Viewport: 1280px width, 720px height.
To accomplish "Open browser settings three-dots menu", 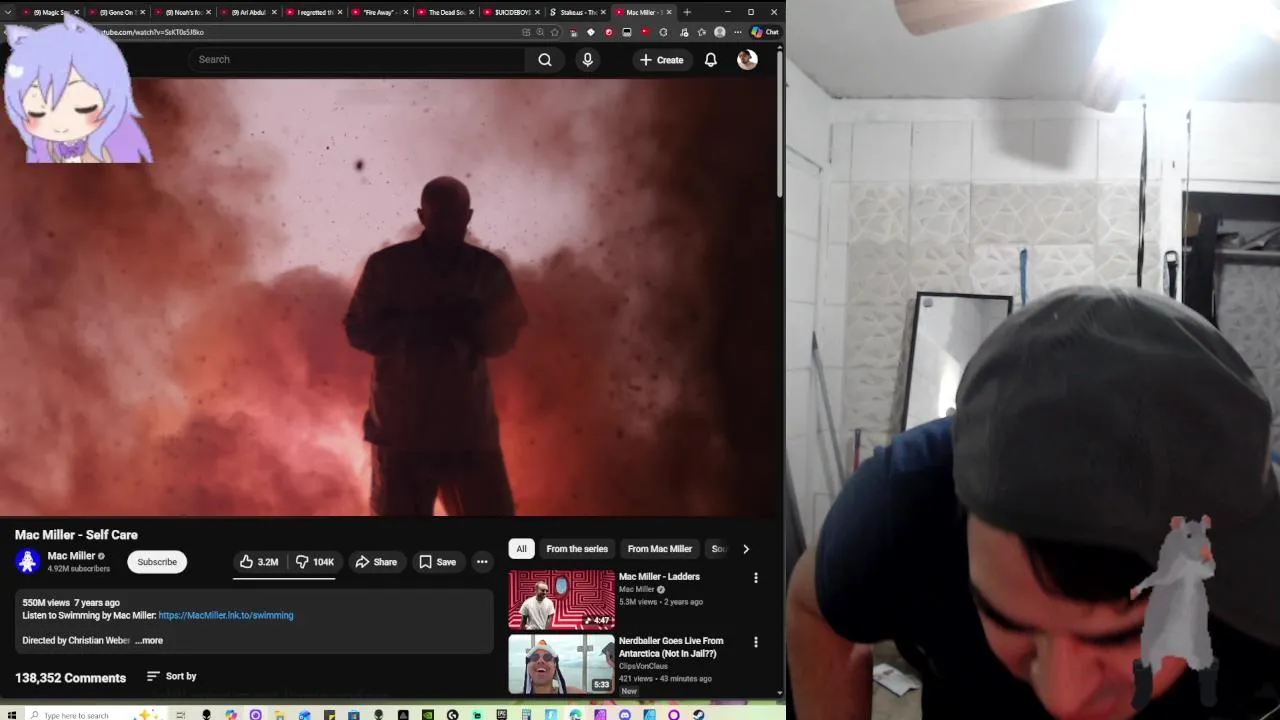I will click(737, 32).
